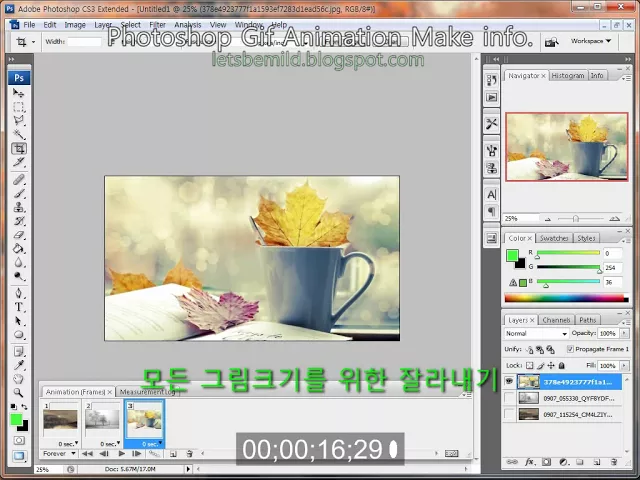The height and width of the screenshot is (480, 640).
Task: Switch to the Swatches tab
Action: click(x=553, y=238)
